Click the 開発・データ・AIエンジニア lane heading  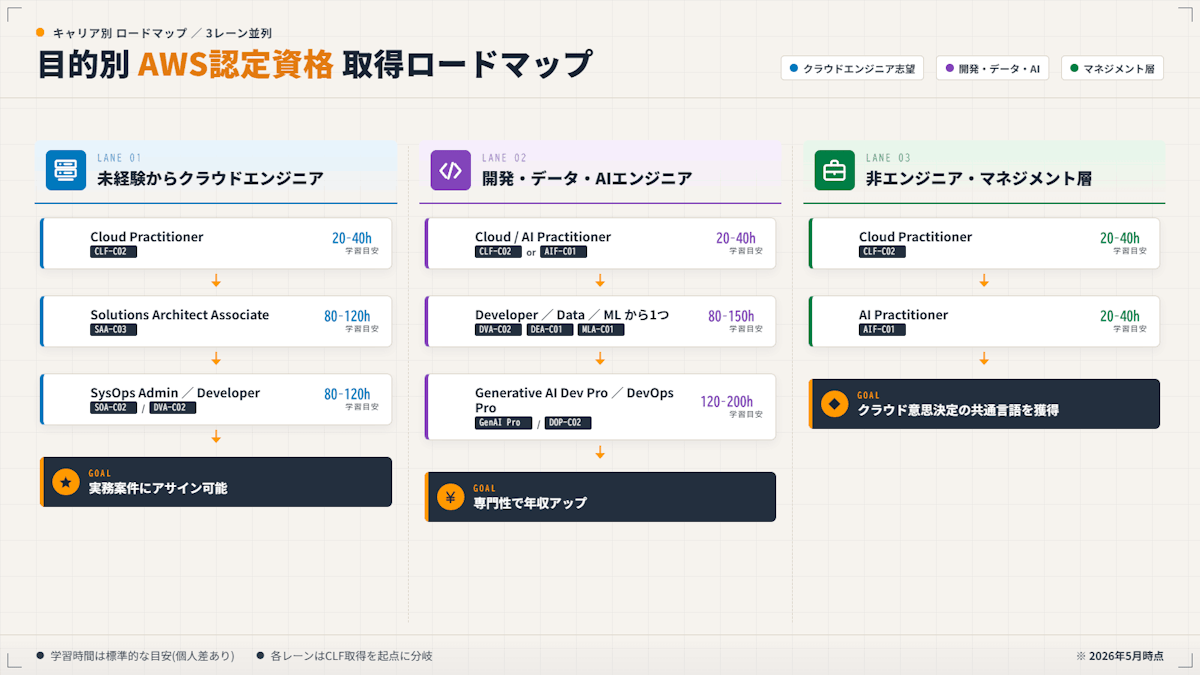587,179
